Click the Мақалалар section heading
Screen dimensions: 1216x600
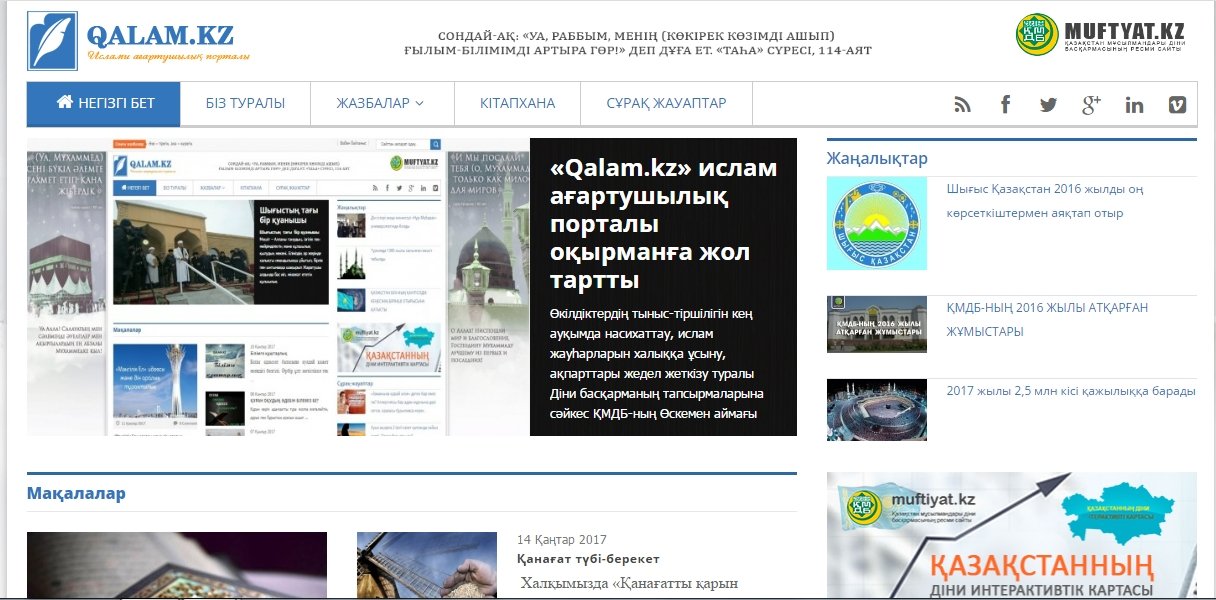pyautogui.click(x=76, y=493)
